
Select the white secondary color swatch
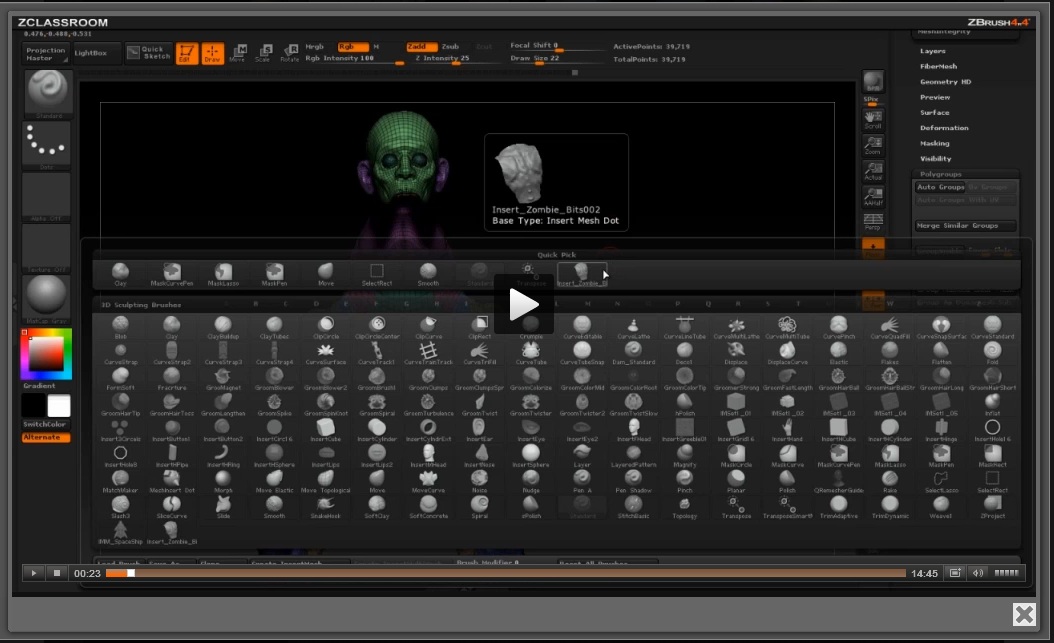tap(58, 406)
